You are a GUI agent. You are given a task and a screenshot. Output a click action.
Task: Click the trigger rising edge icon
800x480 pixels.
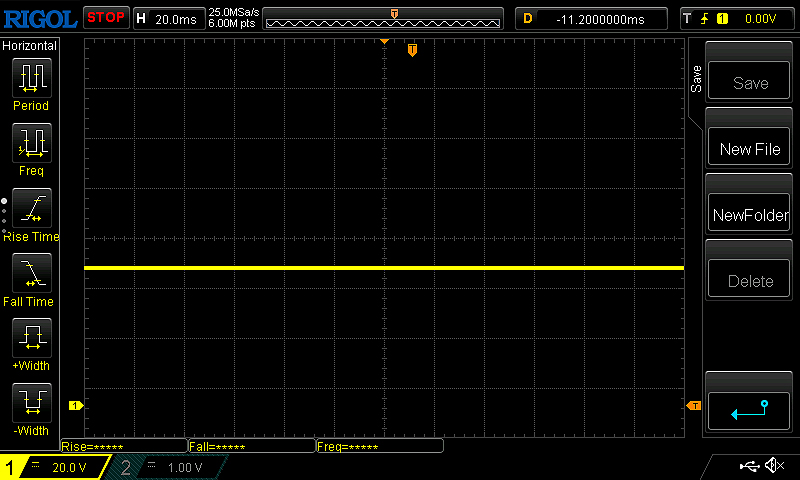click(705, 19)
